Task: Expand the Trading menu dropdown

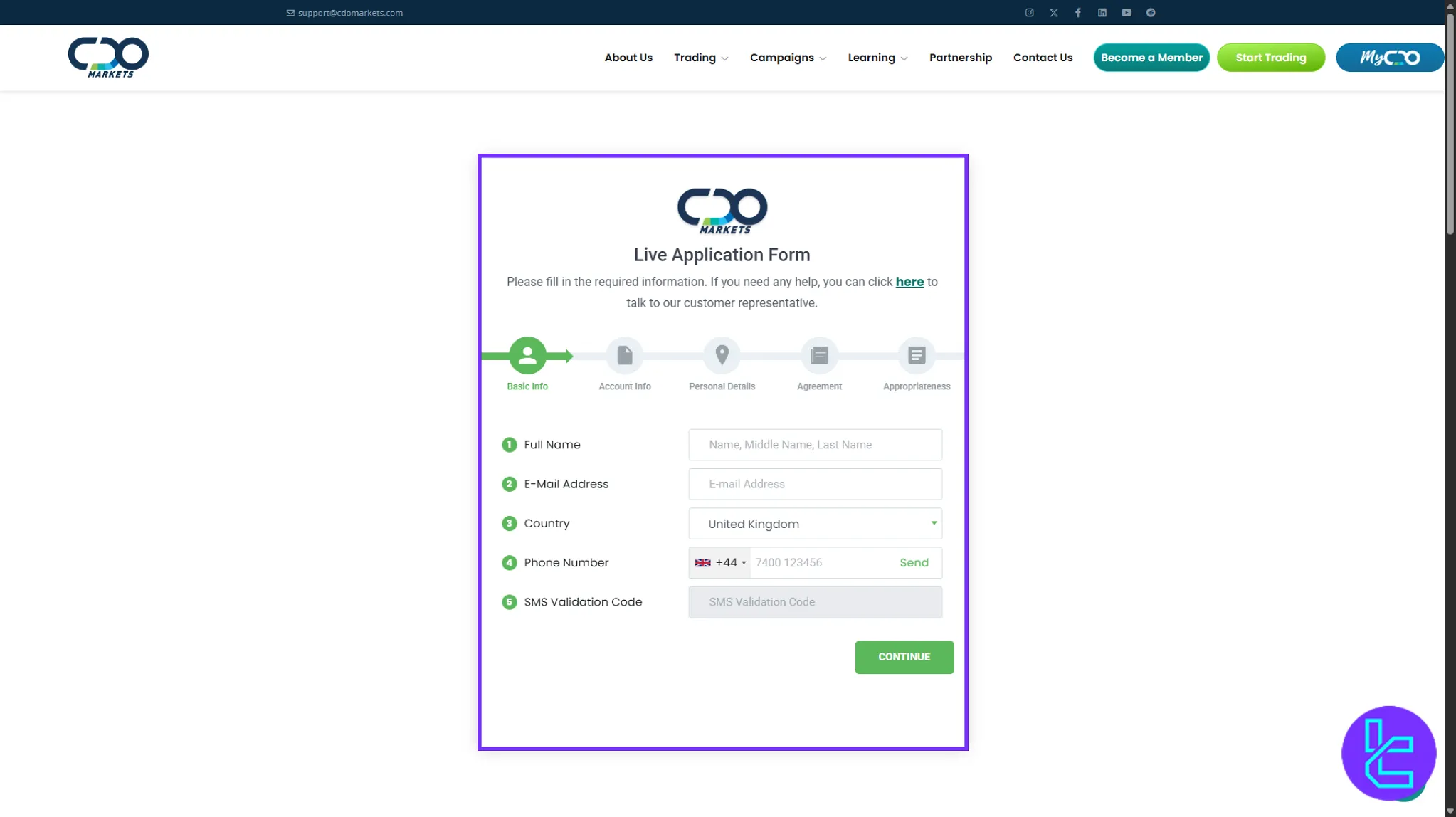Action: pos(701,58)
